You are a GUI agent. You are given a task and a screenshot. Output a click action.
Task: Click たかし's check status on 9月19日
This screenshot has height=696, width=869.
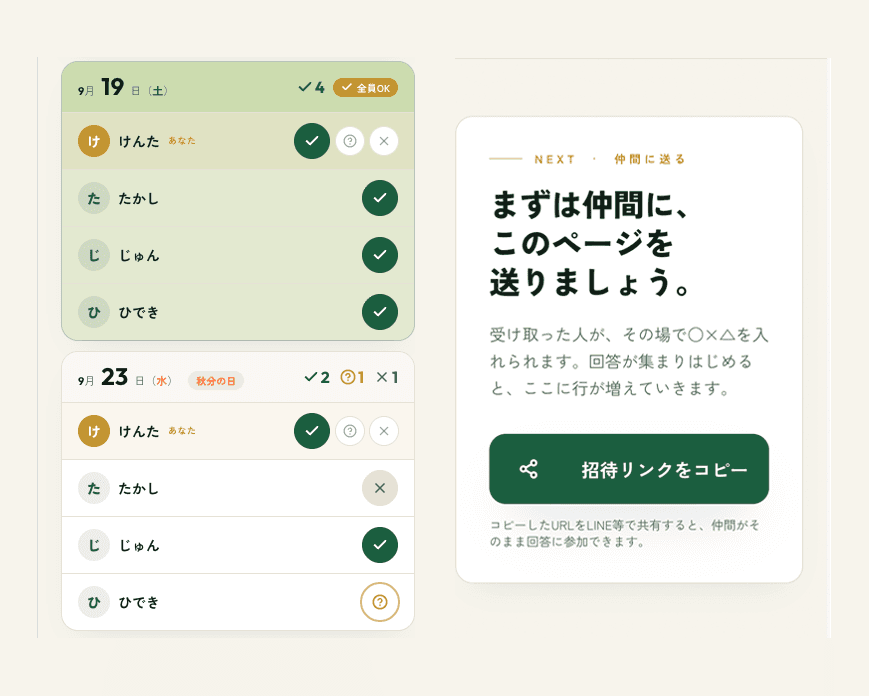[380, 198]
